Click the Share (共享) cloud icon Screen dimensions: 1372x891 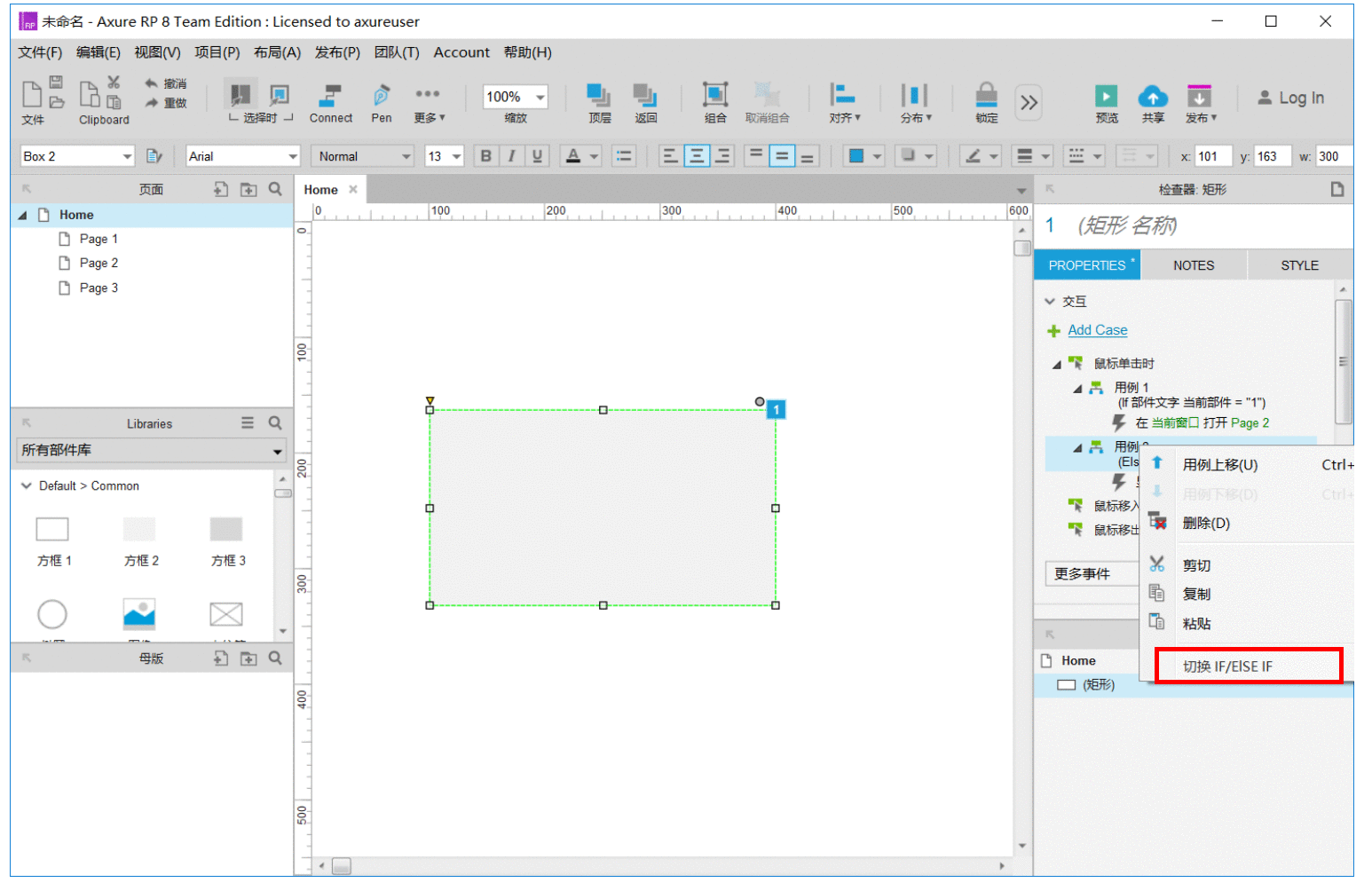1152,96
